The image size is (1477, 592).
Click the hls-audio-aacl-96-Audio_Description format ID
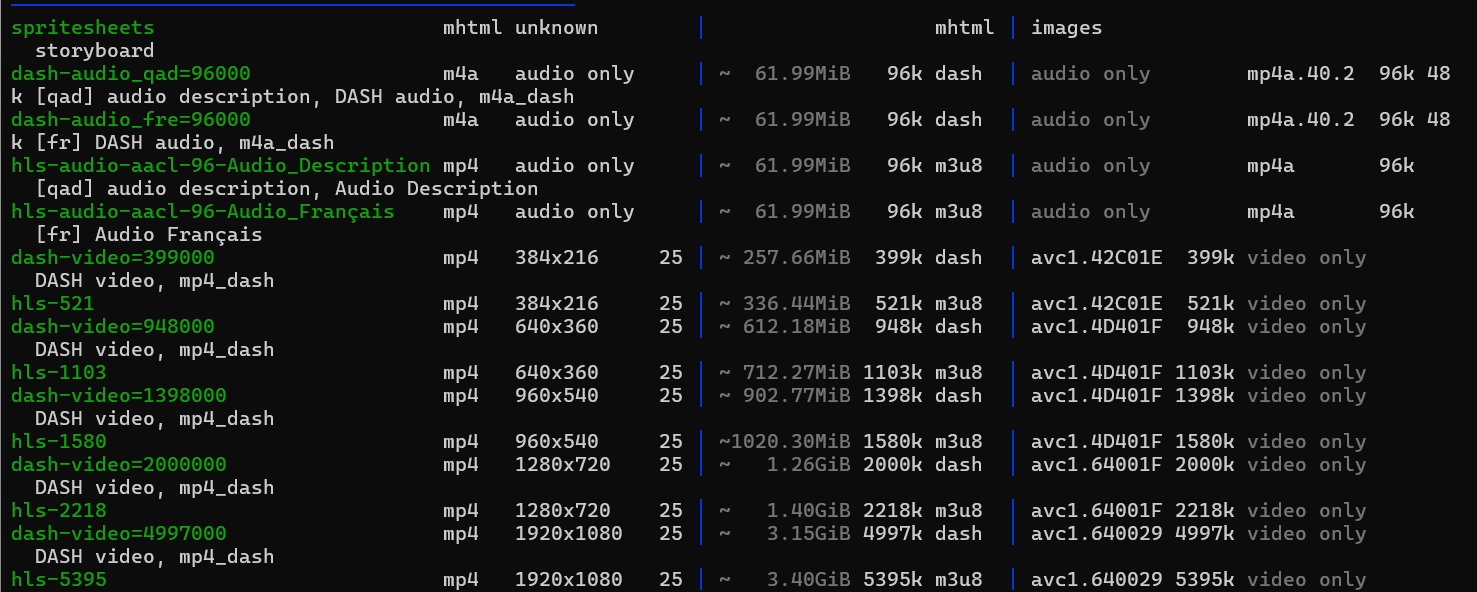click(x=221, y=166)
